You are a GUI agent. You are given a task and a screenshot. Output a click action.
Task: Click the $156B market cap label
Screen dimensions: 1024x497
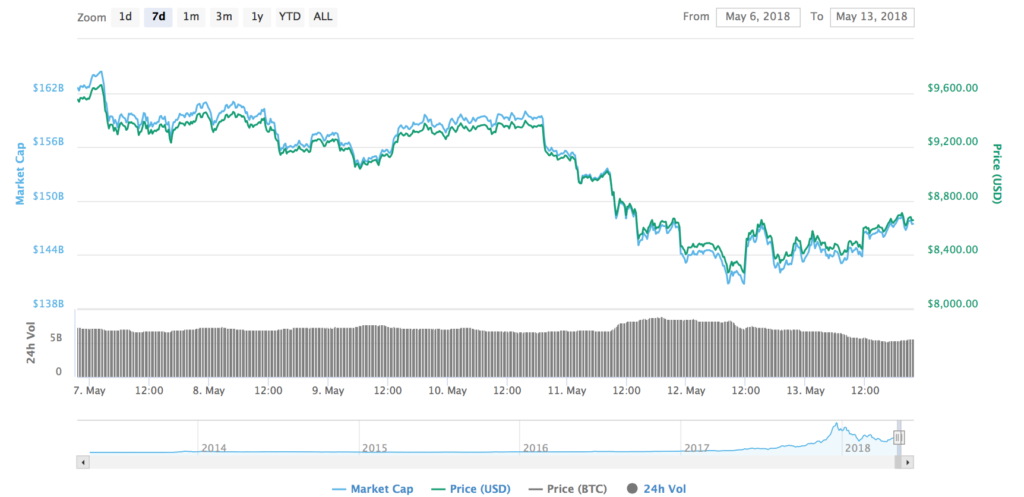(x=50, y=142)
